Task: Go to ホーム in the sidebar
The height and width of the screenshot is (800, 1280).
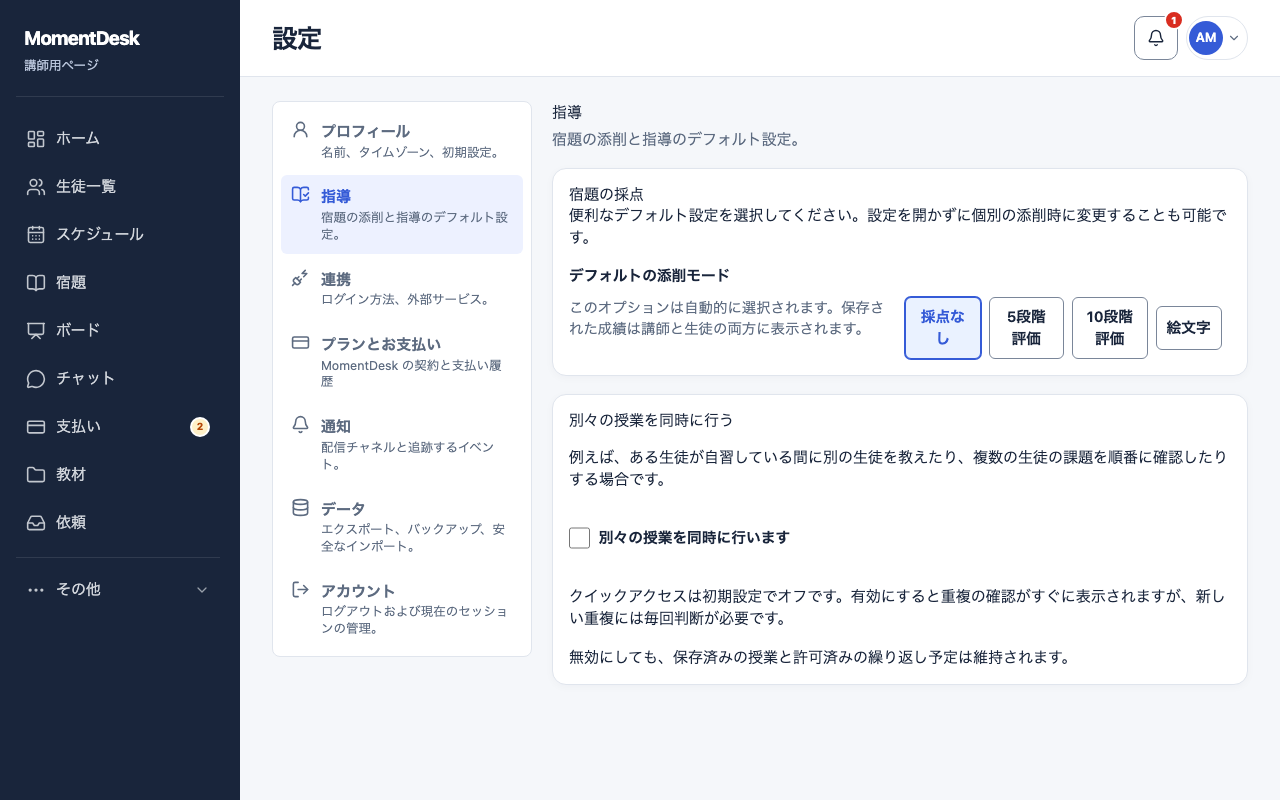Action: (x=120, y=138)
